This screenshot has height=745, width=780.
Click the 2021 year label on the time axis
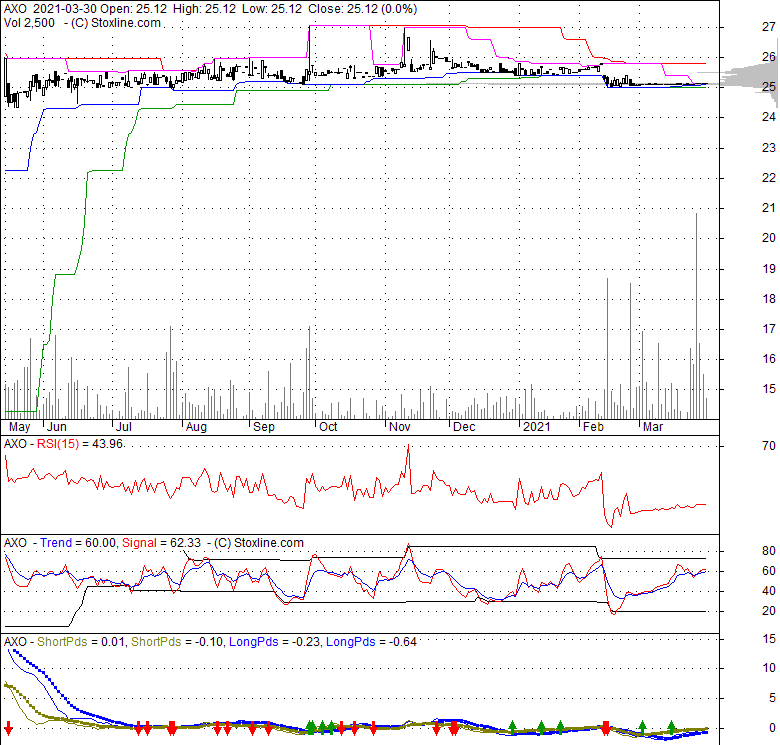click(x=537, y=427)
